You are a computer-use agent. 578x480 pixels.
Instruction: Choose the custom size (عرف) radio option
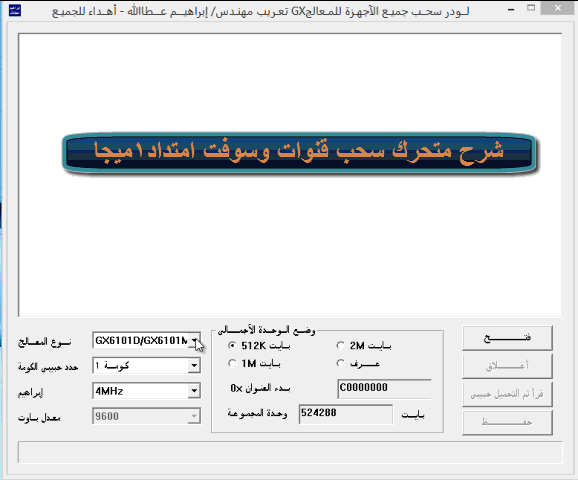pos(341,364)
